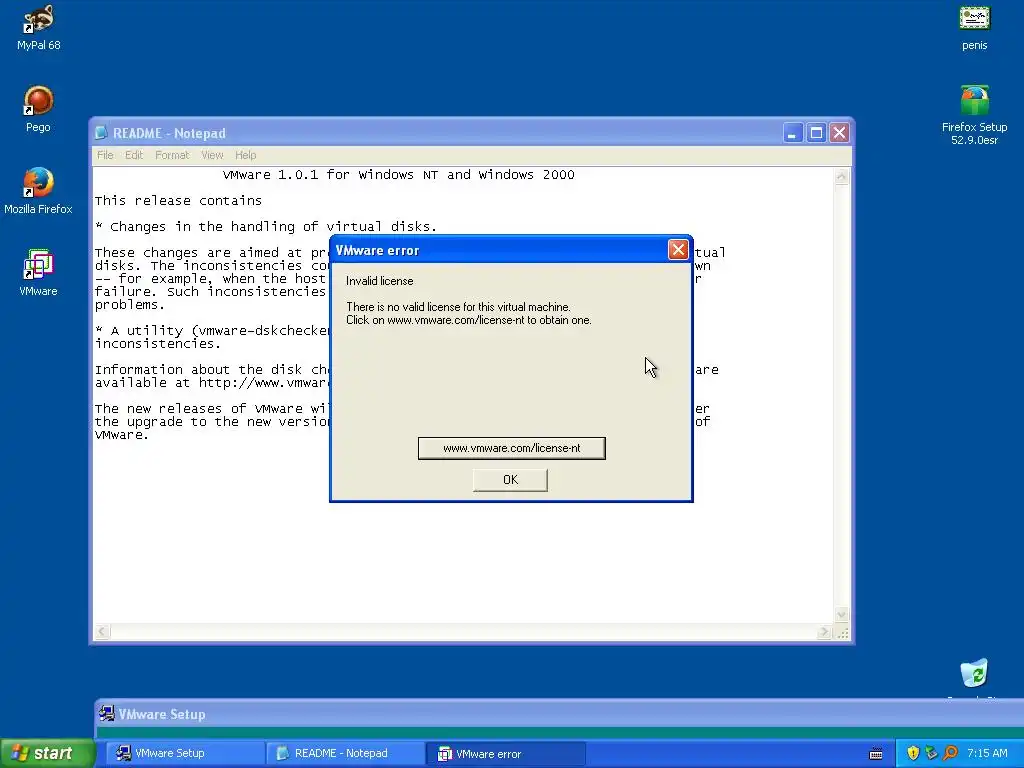Click the VMware error taskbar button
The image size is (1024, 768).
[x=506, y=754]
